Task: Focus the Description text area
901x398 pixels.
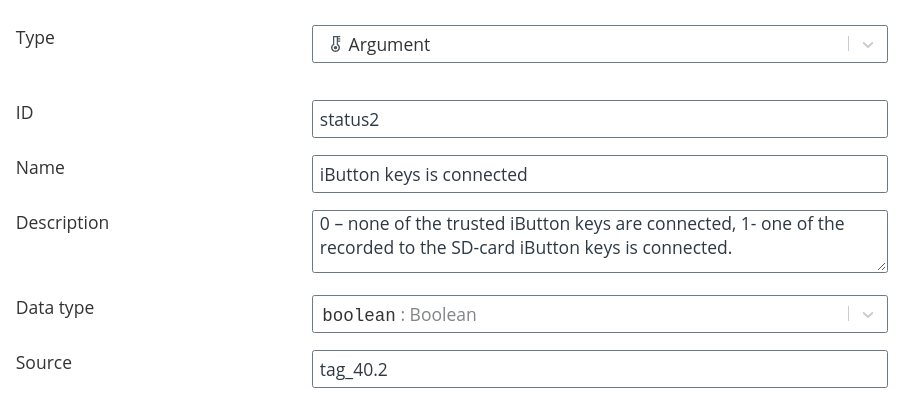Action: click(x=600, y=241)
